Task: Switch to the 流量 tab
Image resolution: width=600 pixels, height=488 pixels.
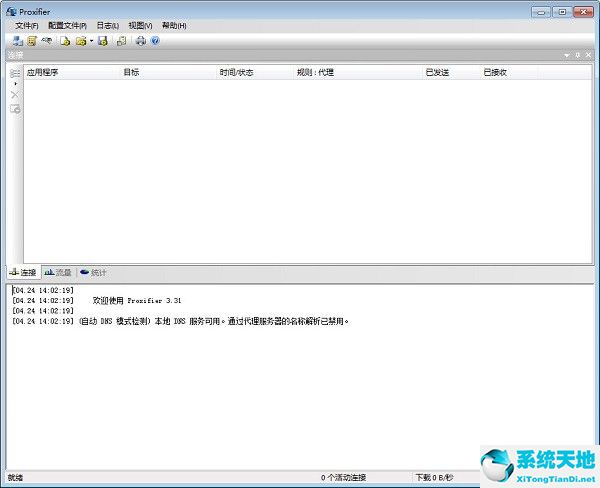Action: [x=58, y=273]
